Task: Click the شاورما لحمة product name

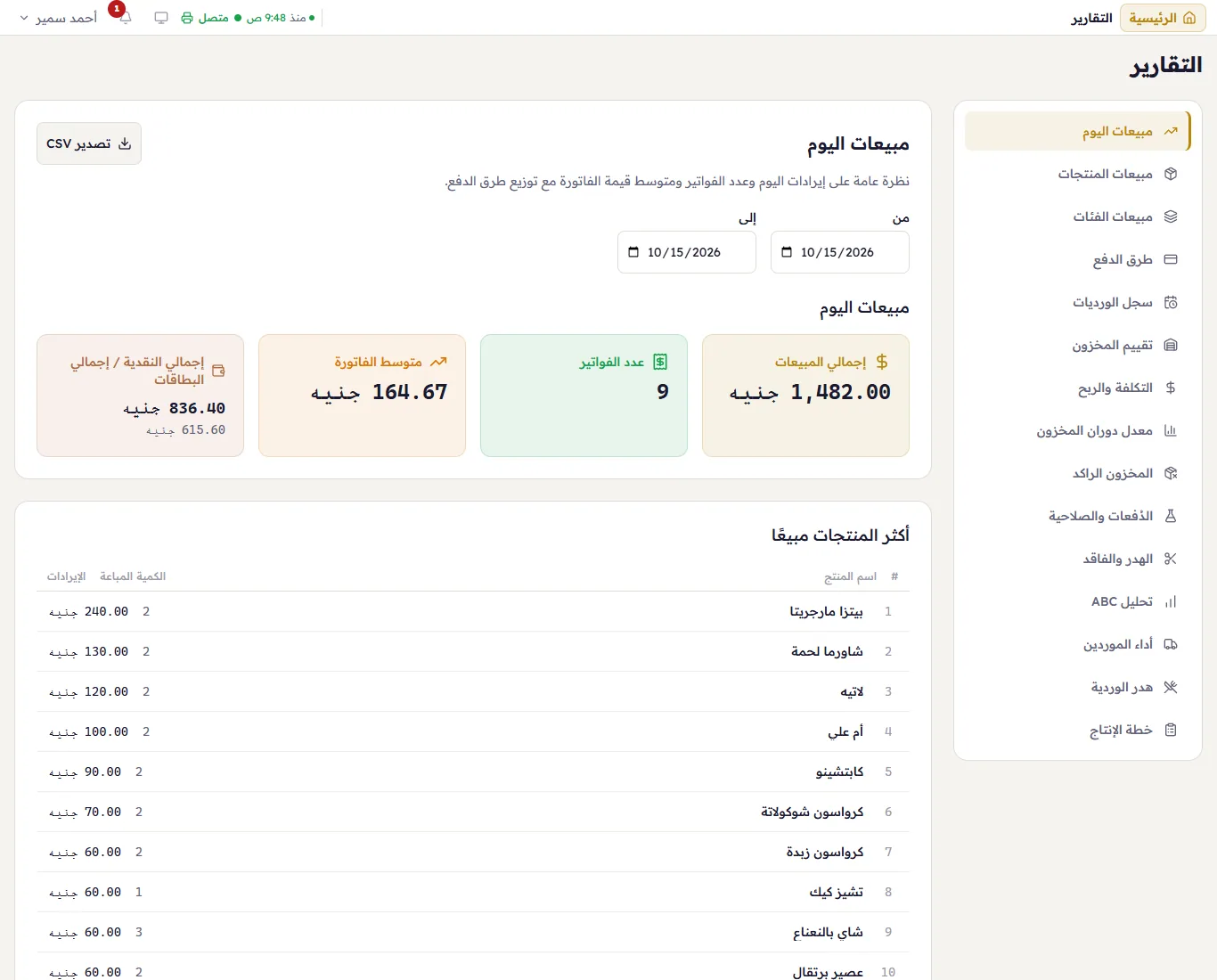Action: [827, 651]
